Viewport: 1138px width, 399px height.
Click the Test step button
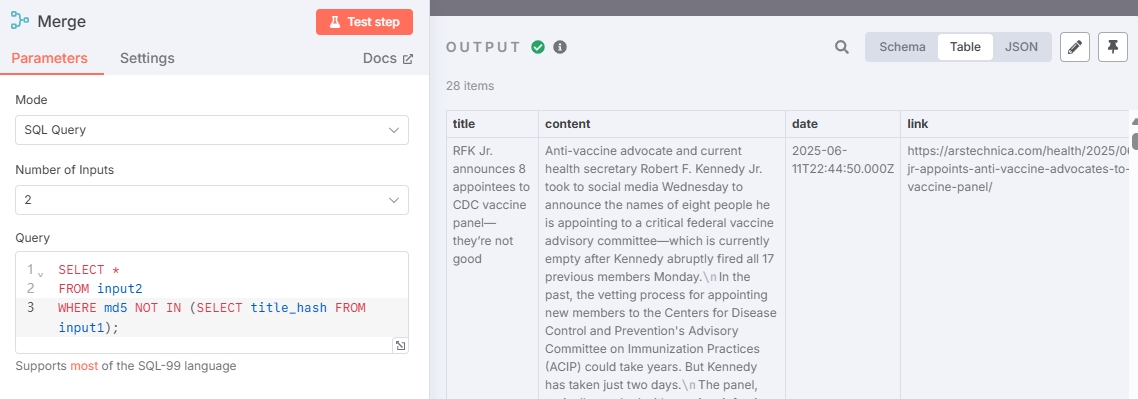pos(364,22)
